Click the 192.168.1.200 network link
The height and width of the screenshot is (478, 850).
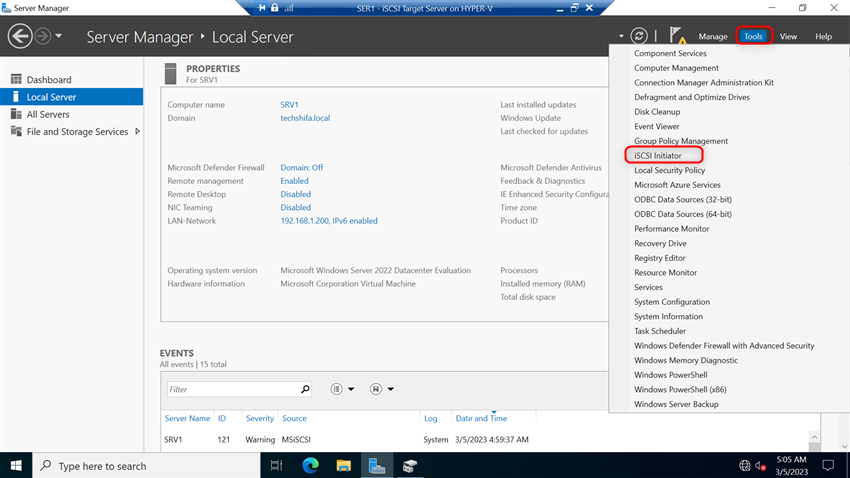329,221
